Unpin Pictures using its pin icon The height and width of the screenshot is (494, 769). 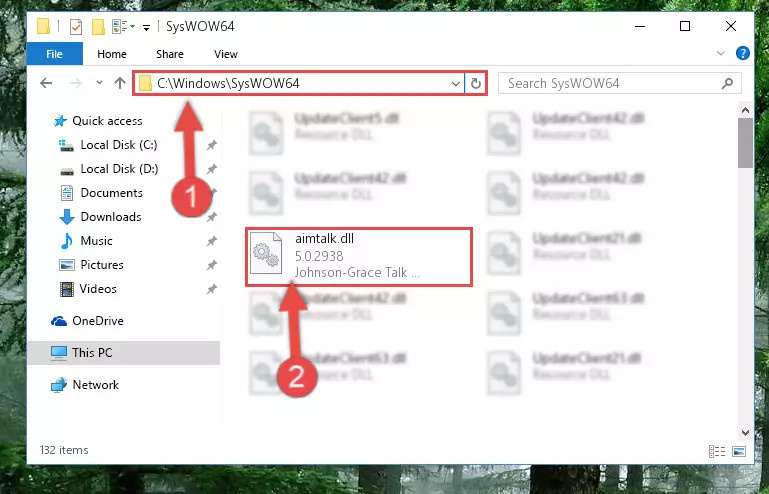pyautogui.click(x=211, y=265)
